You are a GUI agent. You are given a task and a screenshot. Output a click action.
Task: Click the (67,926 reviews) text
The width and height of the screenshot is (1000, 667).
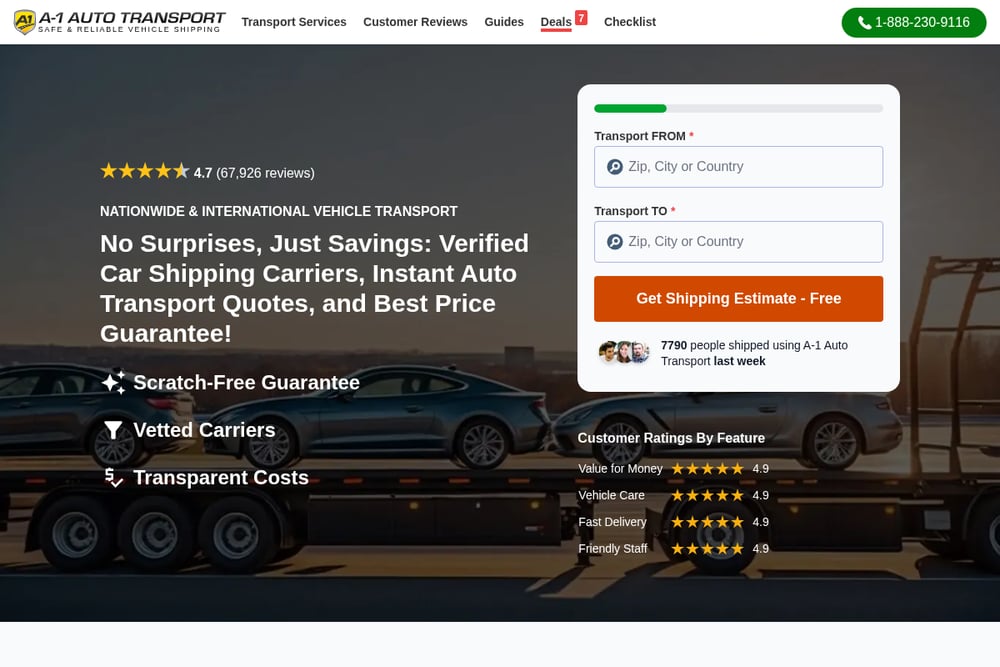[265, 173]
